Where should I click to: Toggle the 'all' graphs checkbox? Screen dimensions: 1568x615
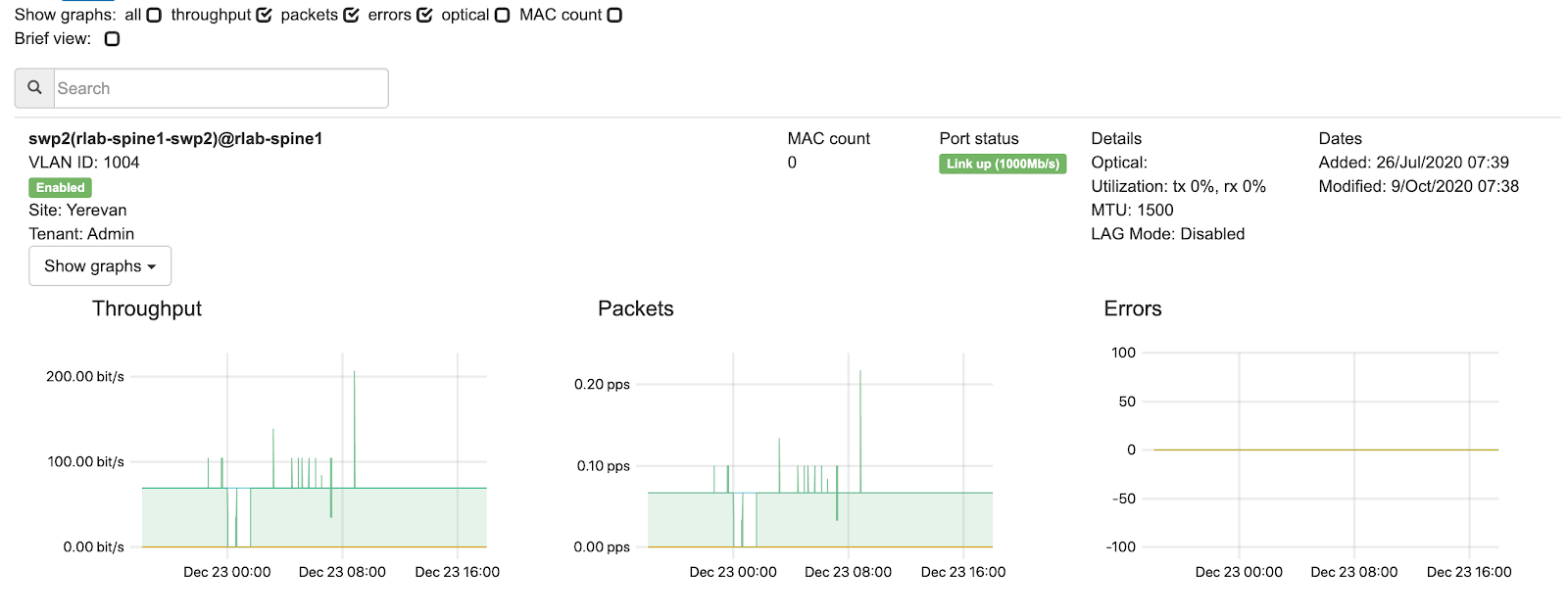coord(154,15)
